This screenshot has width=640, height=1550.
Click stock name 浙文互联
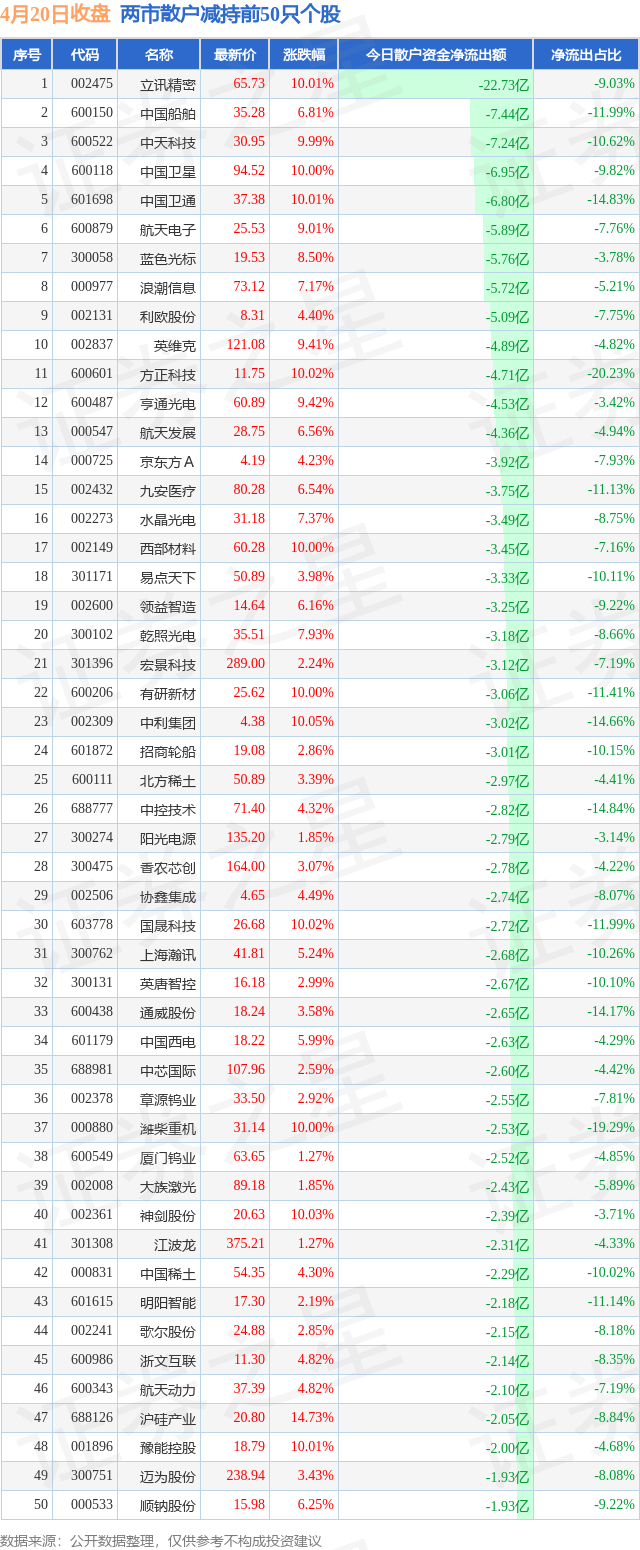point(168,1360)
